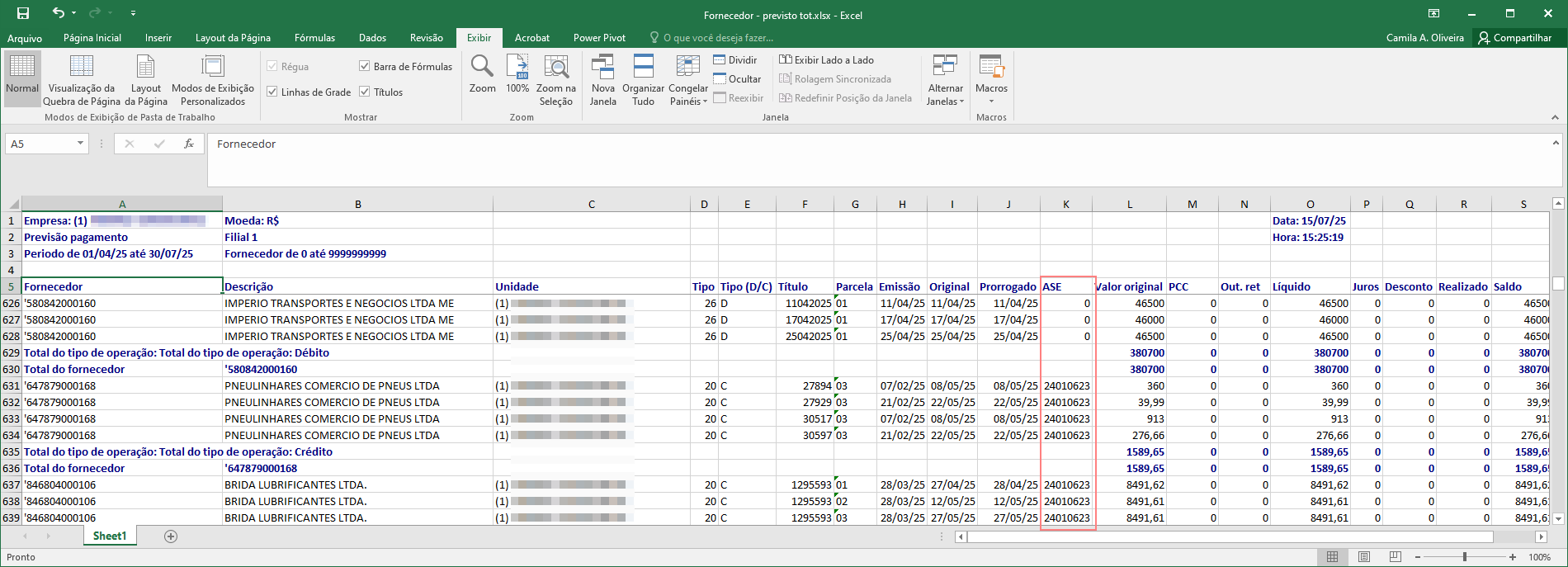Click the Save icon in the quick access toolbar
This screenshot has width=1568, height=567.
click(x=23, y=13)
